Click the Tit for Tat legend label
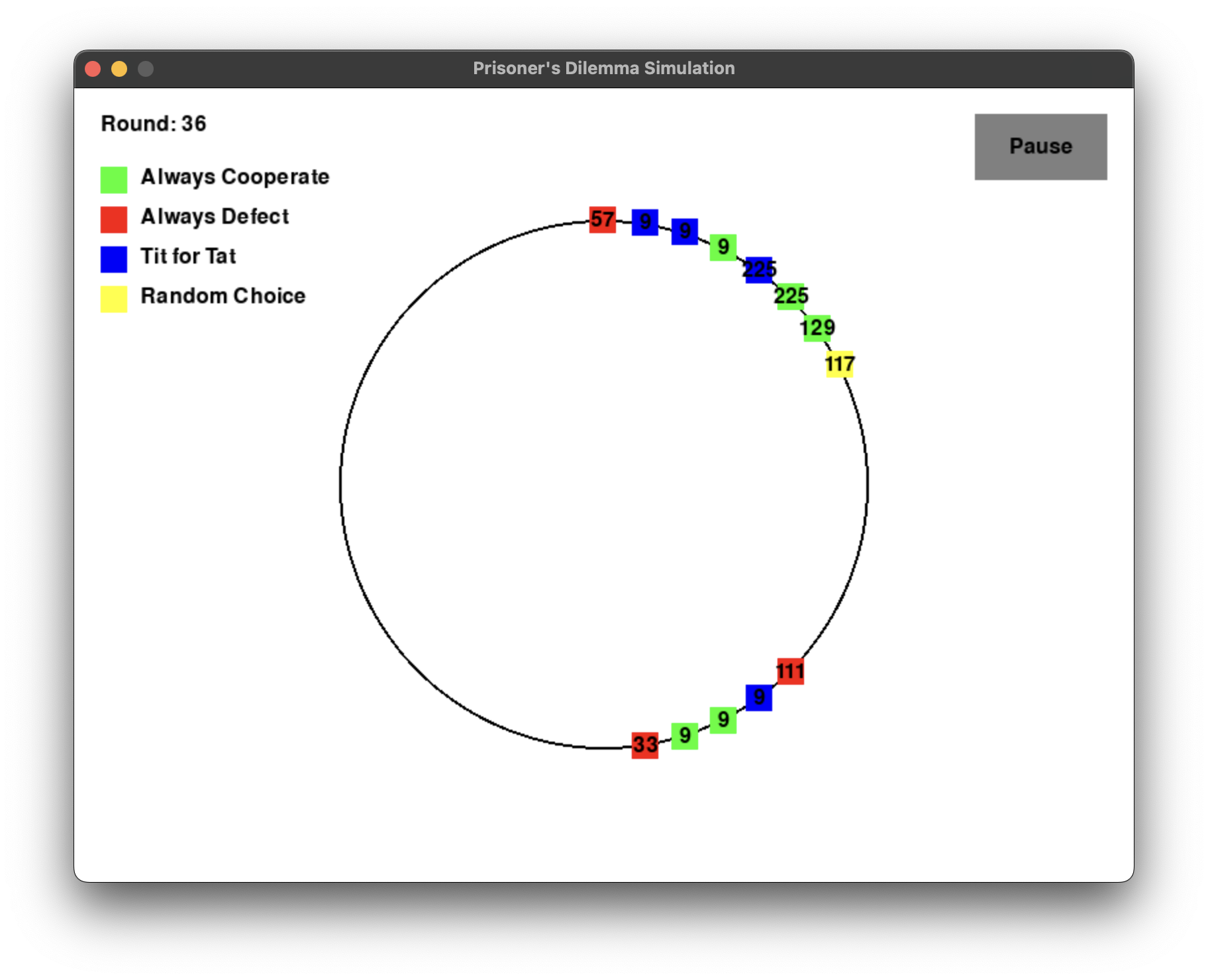The width and height of the screenshot is (1208, 980). 188,256
